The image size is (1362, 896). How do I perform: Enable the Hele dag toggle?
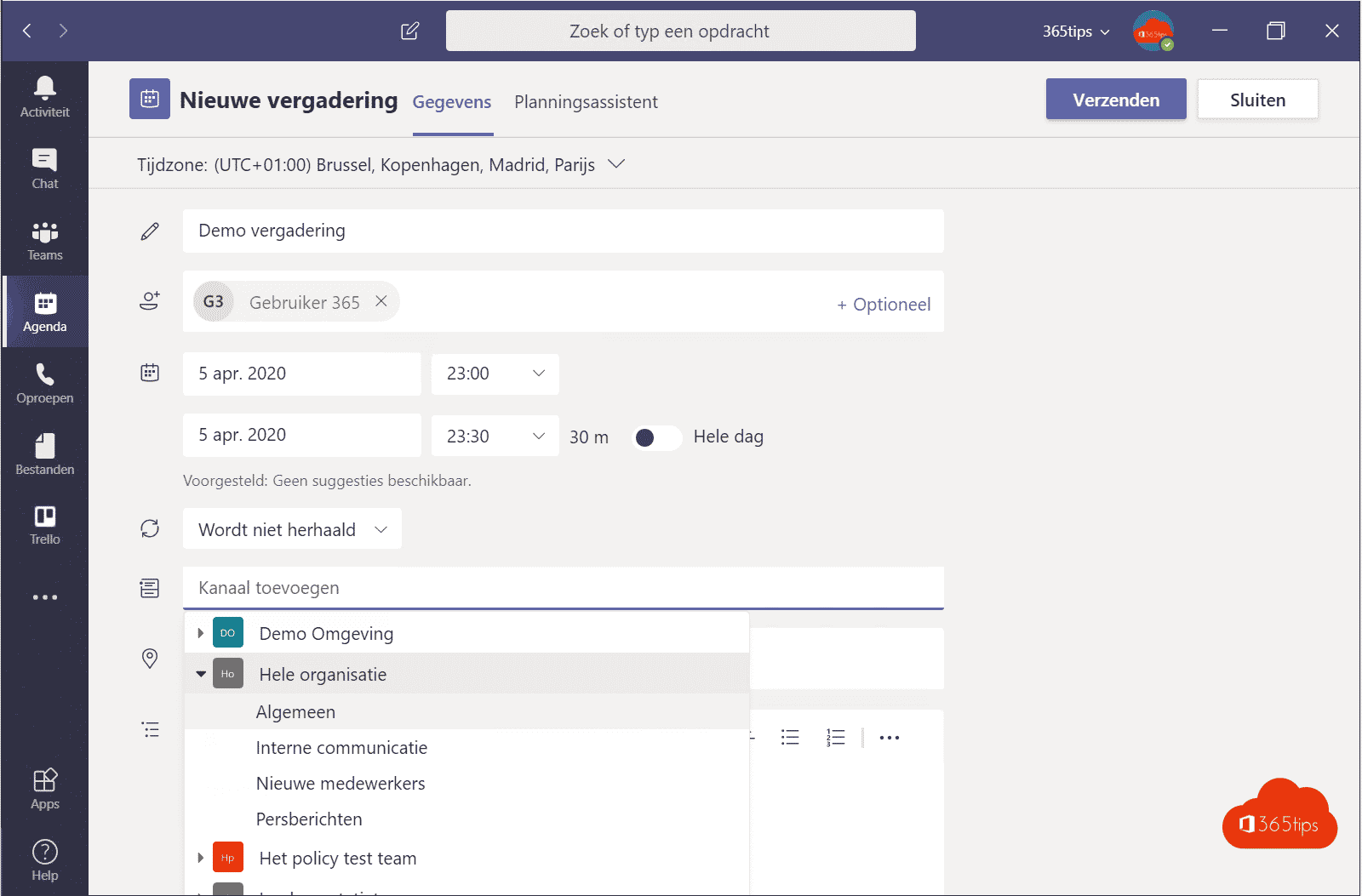point(656,437)
